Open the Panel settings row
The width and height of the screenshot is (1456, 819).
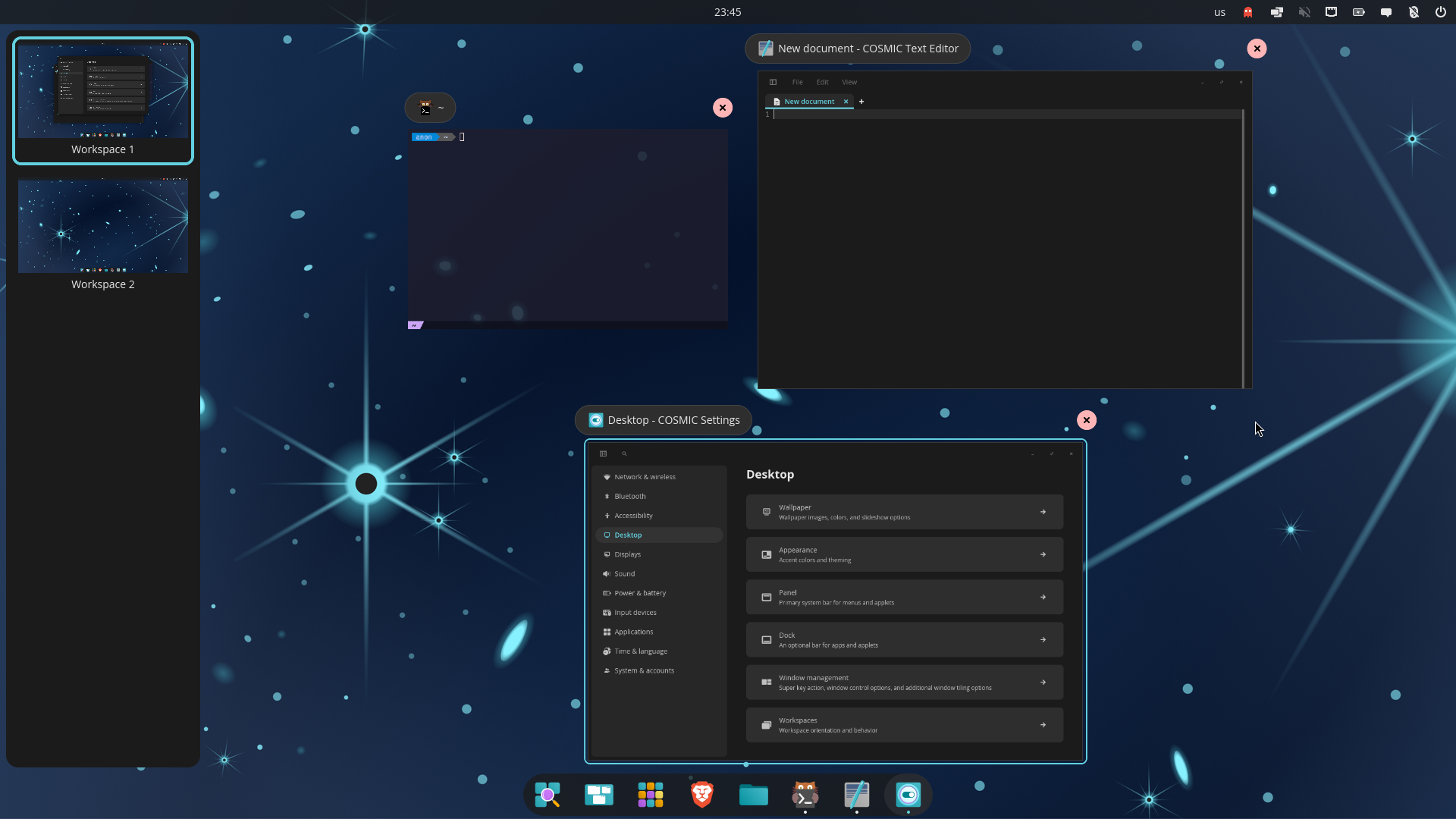tap(905, 597)
